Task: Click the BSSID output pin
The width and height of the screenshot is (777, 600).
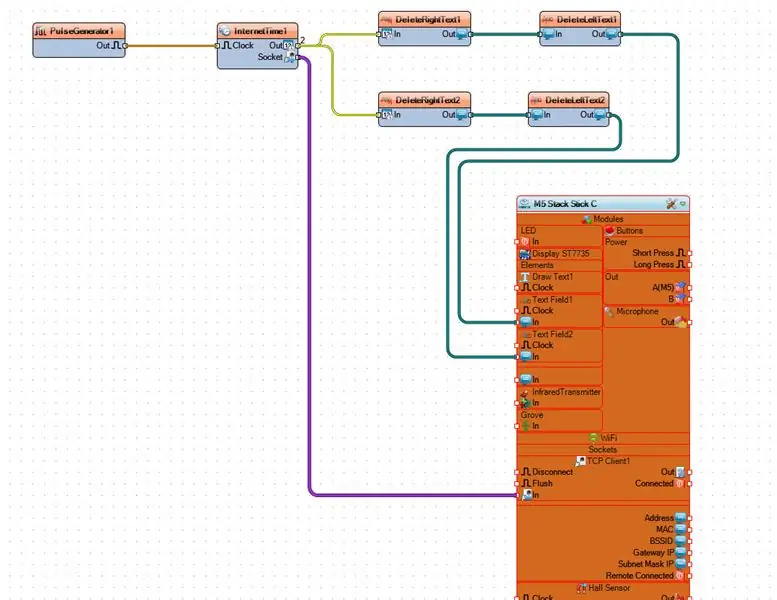Action: [x=690, y=541]
